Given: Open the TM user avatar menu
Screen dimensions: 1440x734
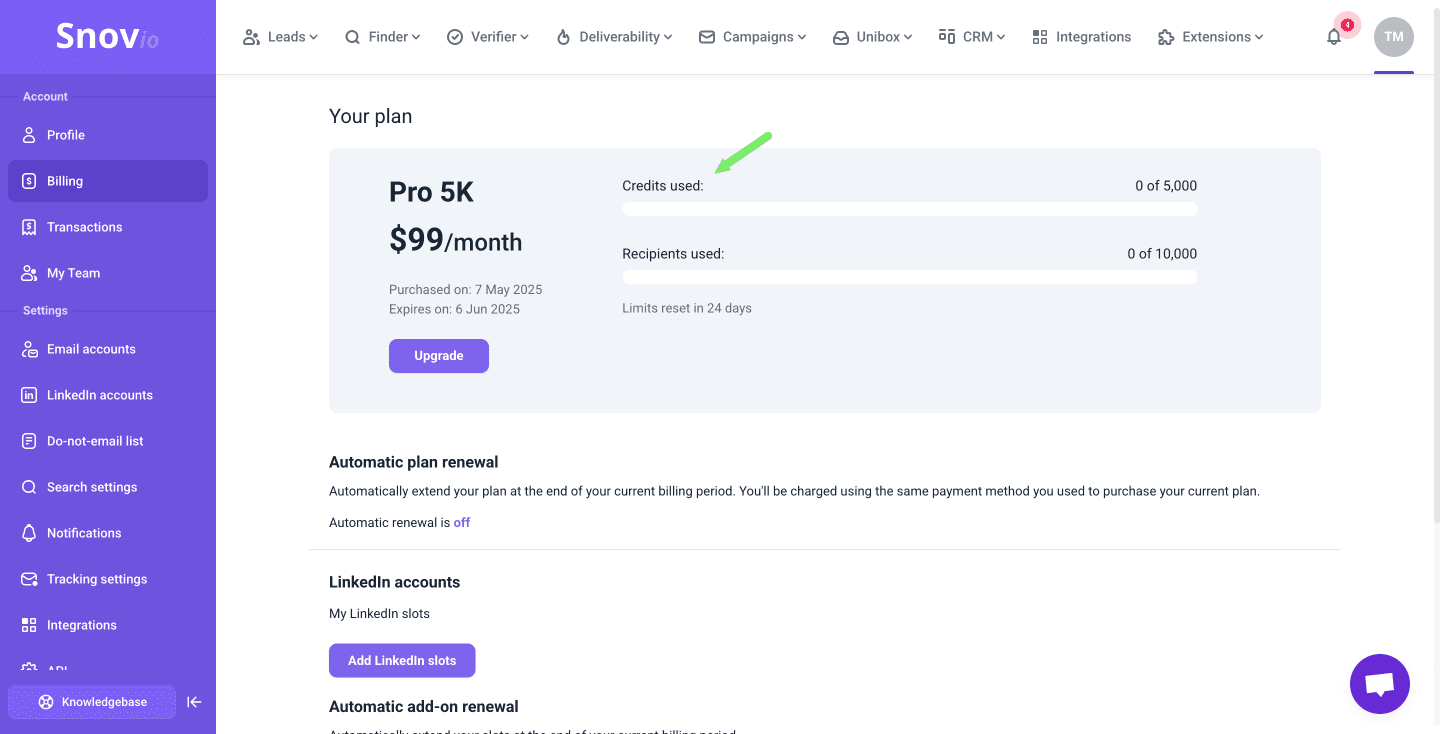Looking at the screenshot, I should pos(1393,37).
